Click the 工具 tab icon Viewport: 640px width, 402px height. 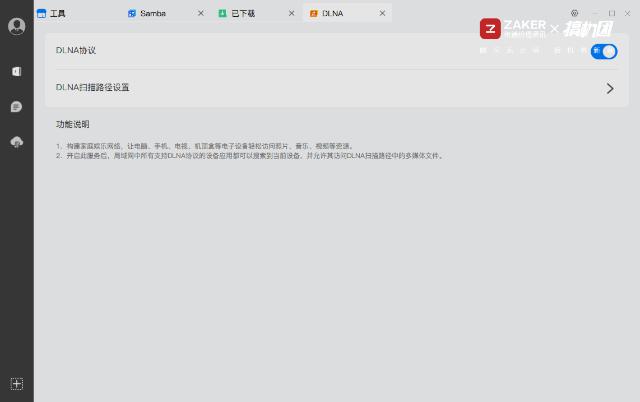41,13
